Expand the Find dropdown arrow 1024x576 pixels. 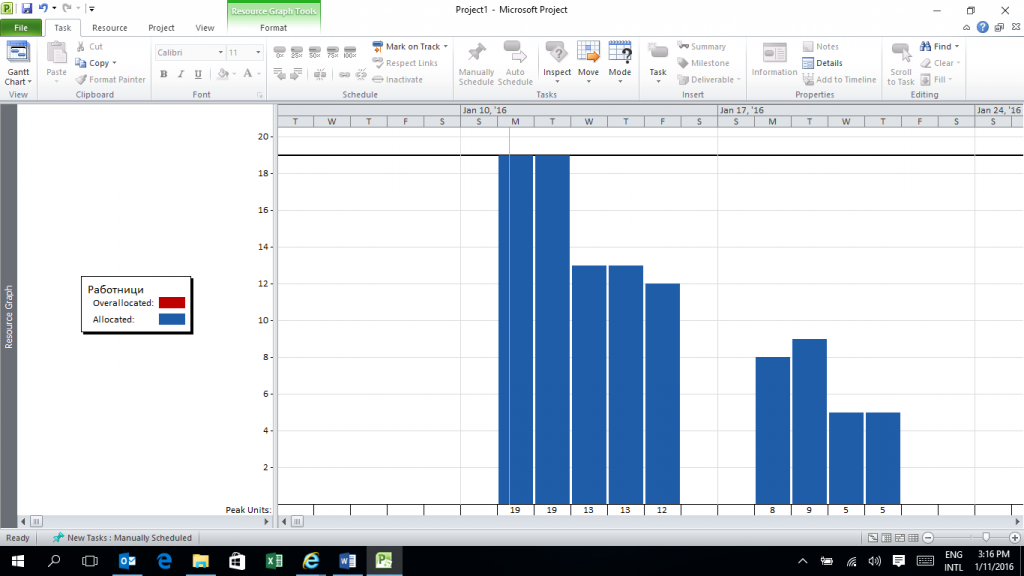(x=957, y=46)
